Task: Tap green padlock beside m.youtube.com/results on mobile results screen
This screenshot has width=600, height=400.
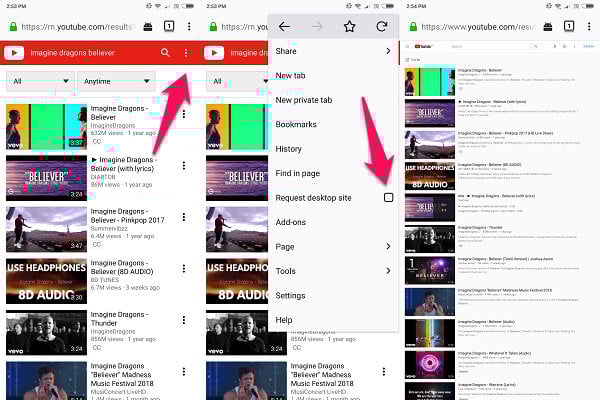Action: 13,26
